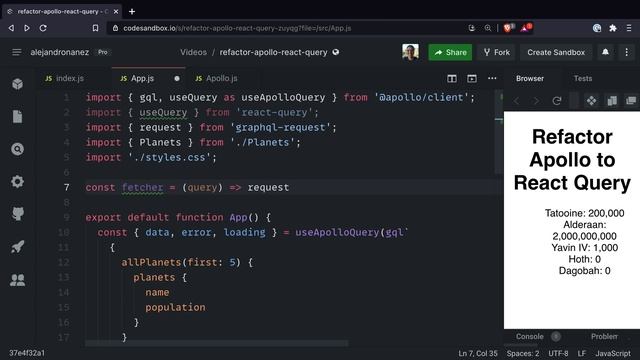This screenshot has width=640, height=360.
Task: Open the Tests tab
Action: pyautogui.click(x=582, y=78)
